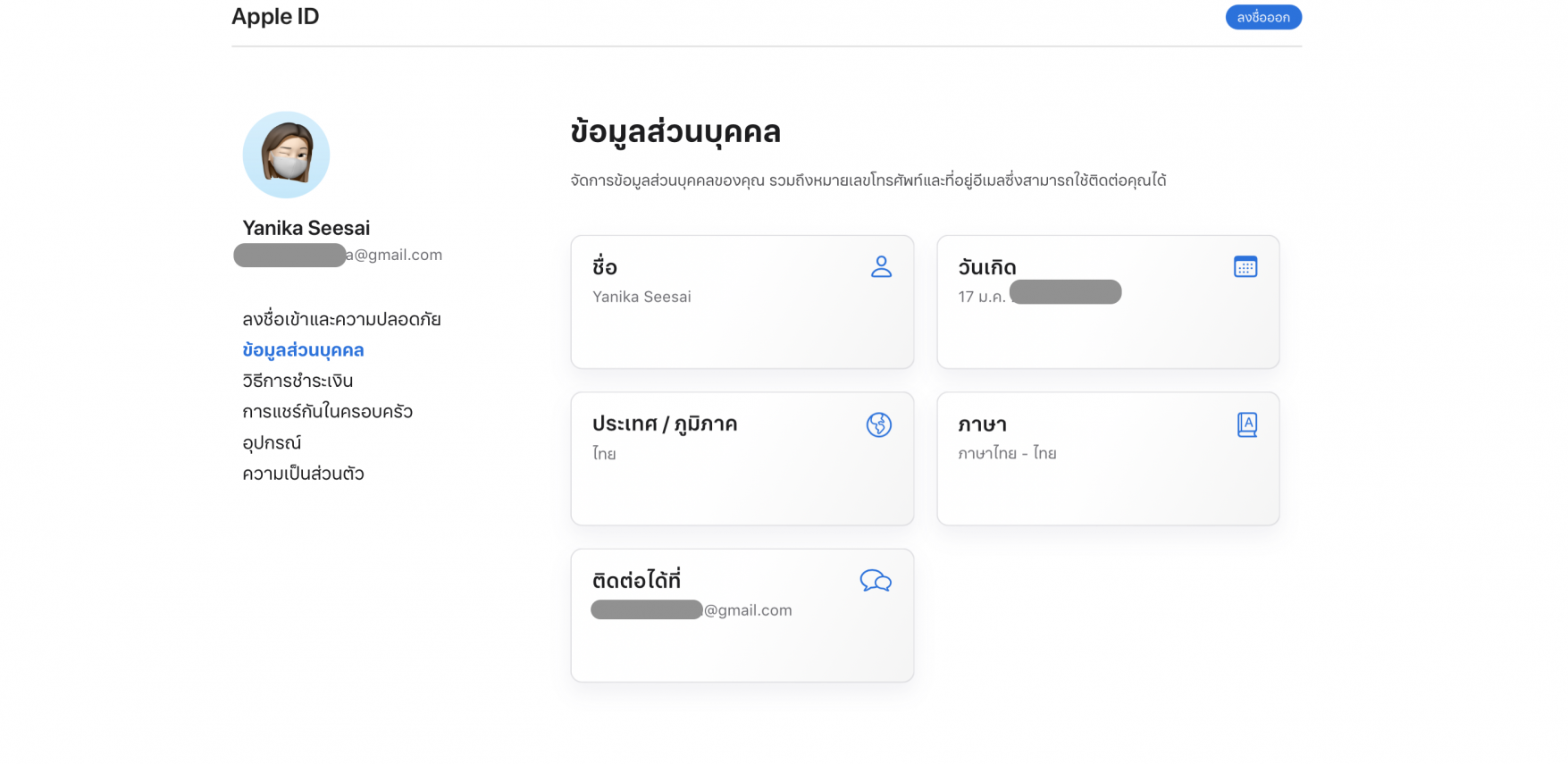Click the language book icon on ภาษา card
Screen dimensions: 1568x764
pos(1246,424)
